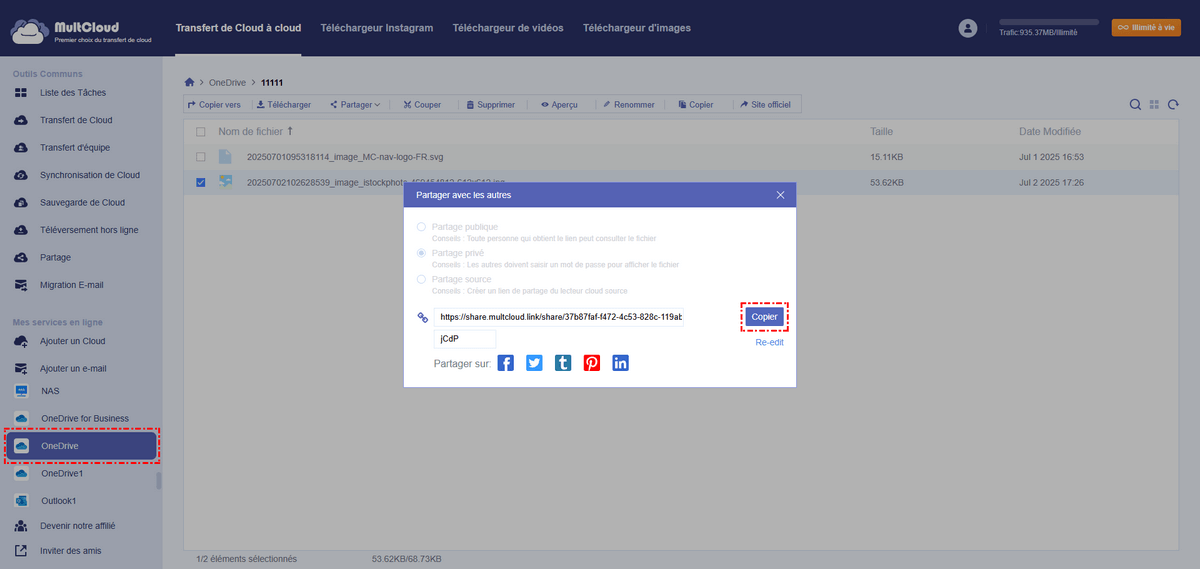Select Partage publique radio option

[421, 227]
